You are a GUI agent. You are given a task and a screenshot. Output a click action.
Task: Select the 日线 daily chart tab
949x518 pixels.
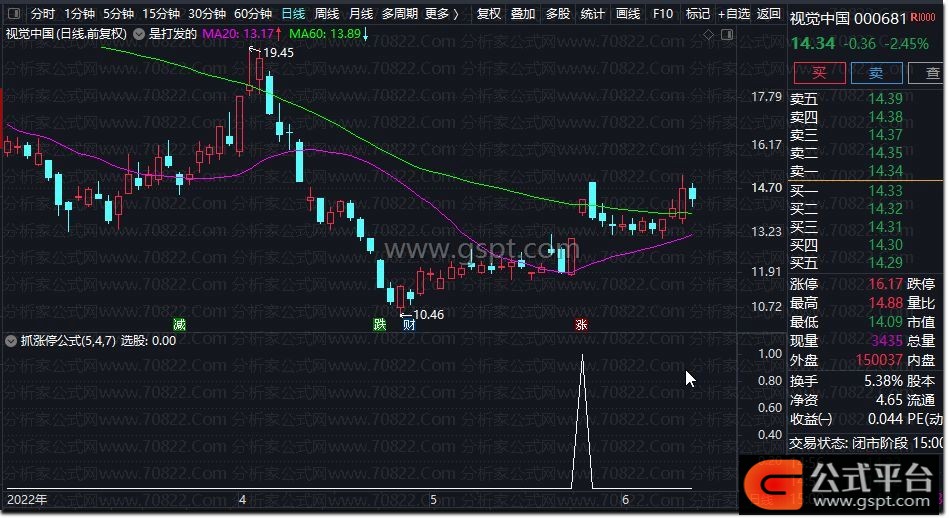[294, 13]
